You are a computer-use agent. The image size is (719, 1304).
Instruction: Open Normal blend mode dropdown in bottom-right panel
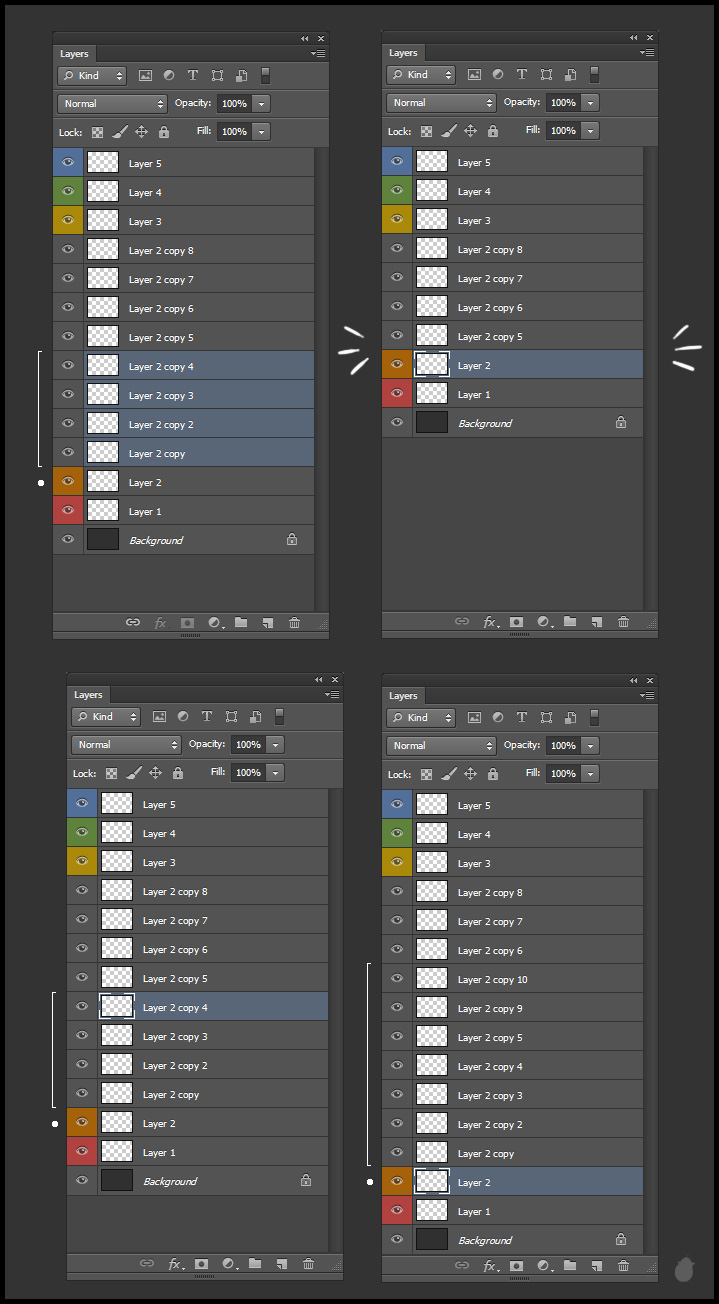[441, 746]
